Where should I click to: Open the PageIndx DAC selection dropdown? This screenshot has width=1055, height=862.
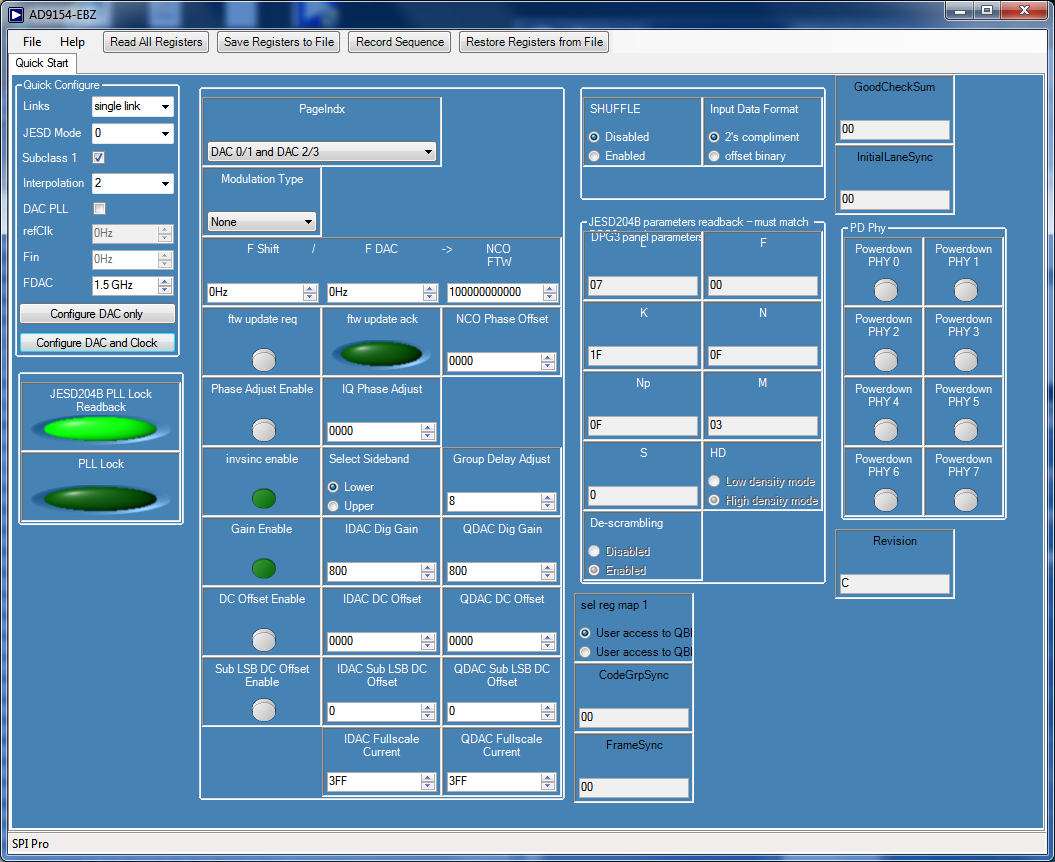pyautogui.click(x=322, y=152)
